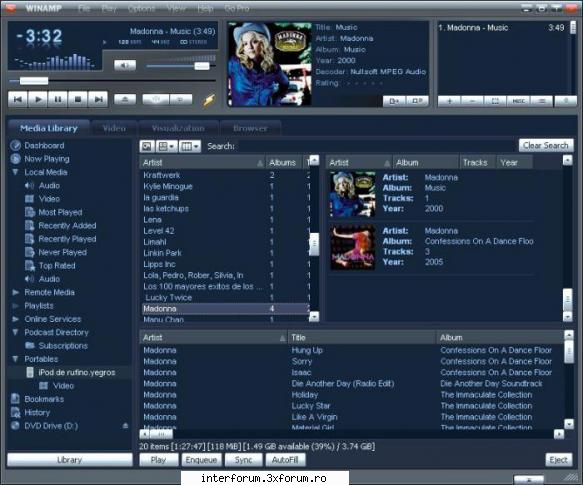
Task: Eject DVD Drive (D:) icon
Action: 126,426
